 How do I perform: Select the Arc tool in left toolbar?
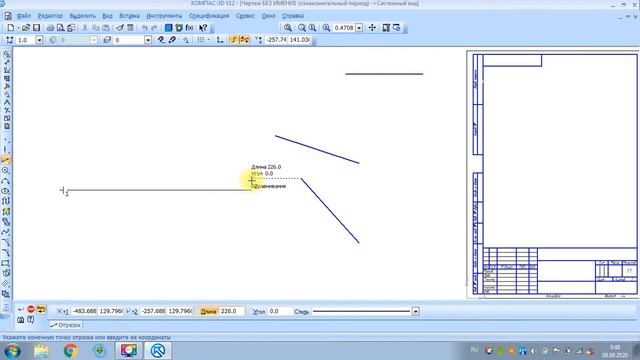click(5, 181)
